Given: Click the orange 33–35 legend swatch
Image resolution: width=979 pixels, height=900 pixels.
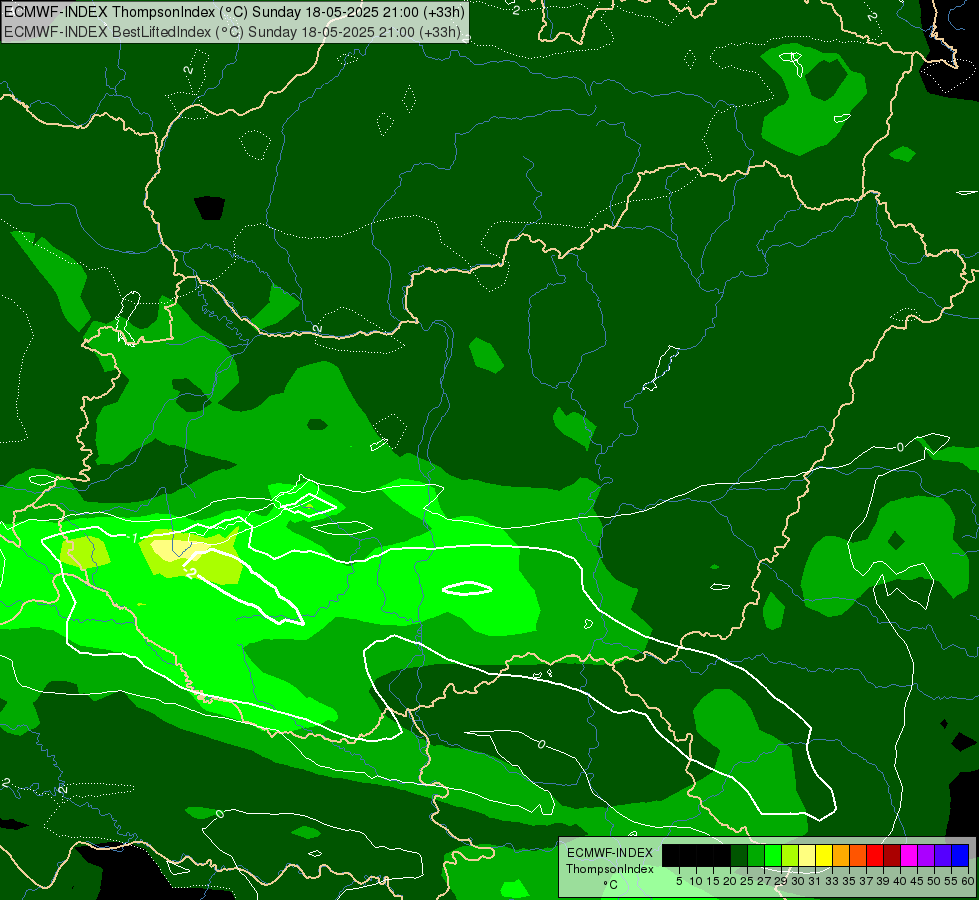Looking at the screenshot, I should point(841,855).
